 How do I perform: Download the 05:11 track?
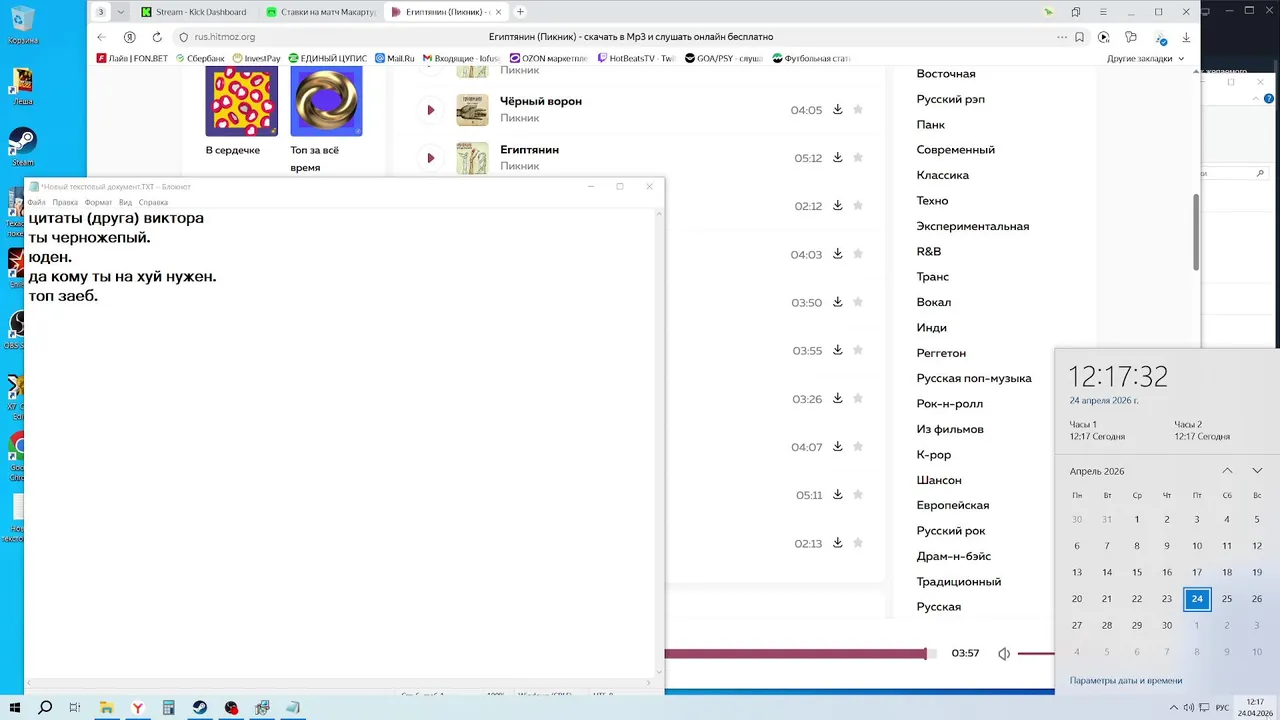click(x=838, y=494)
